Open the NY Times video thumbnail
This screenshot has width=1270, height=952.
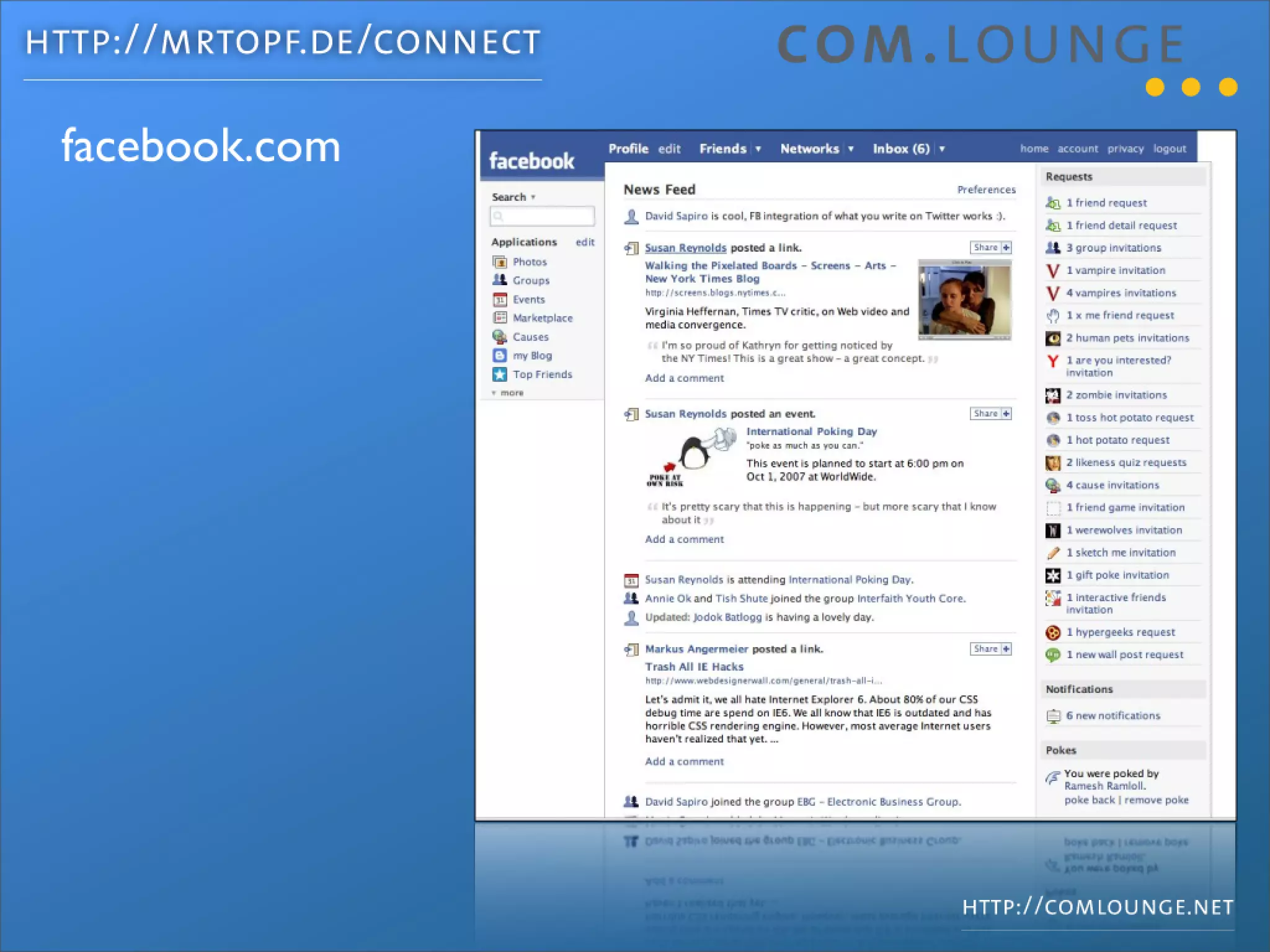964,300
